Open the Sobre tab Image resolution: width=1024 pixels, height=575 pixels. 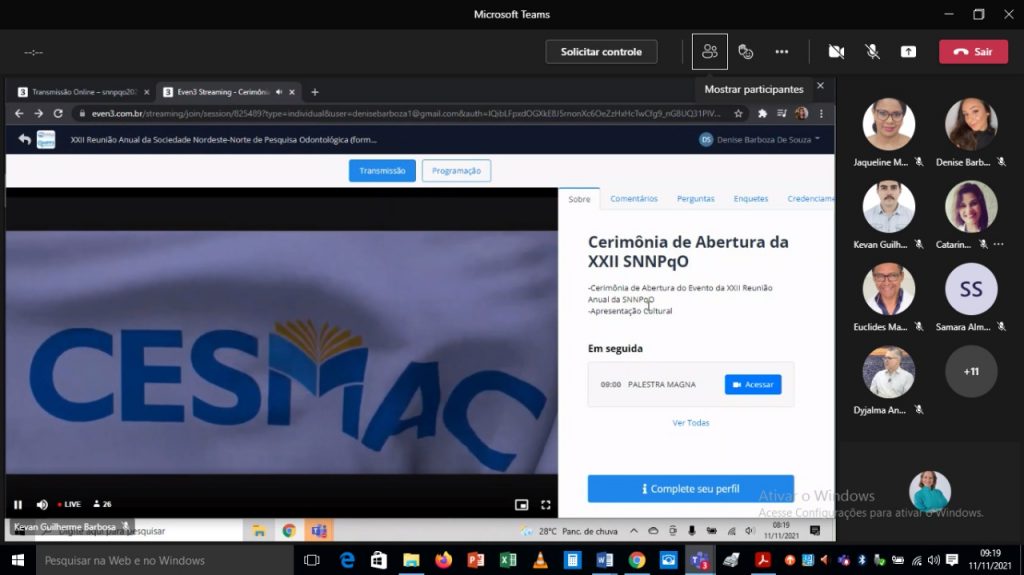(x=579, y=199)
